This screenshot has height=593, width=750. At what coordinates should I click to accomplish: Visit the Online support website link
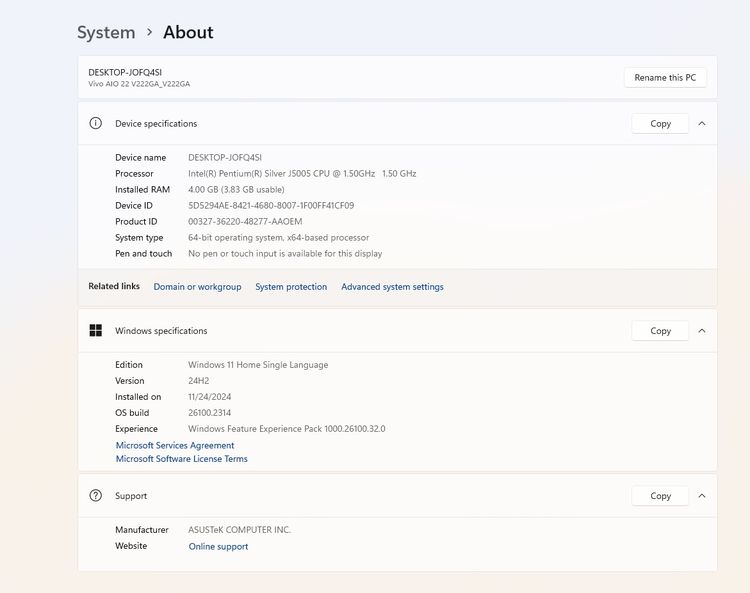point(218,547)
